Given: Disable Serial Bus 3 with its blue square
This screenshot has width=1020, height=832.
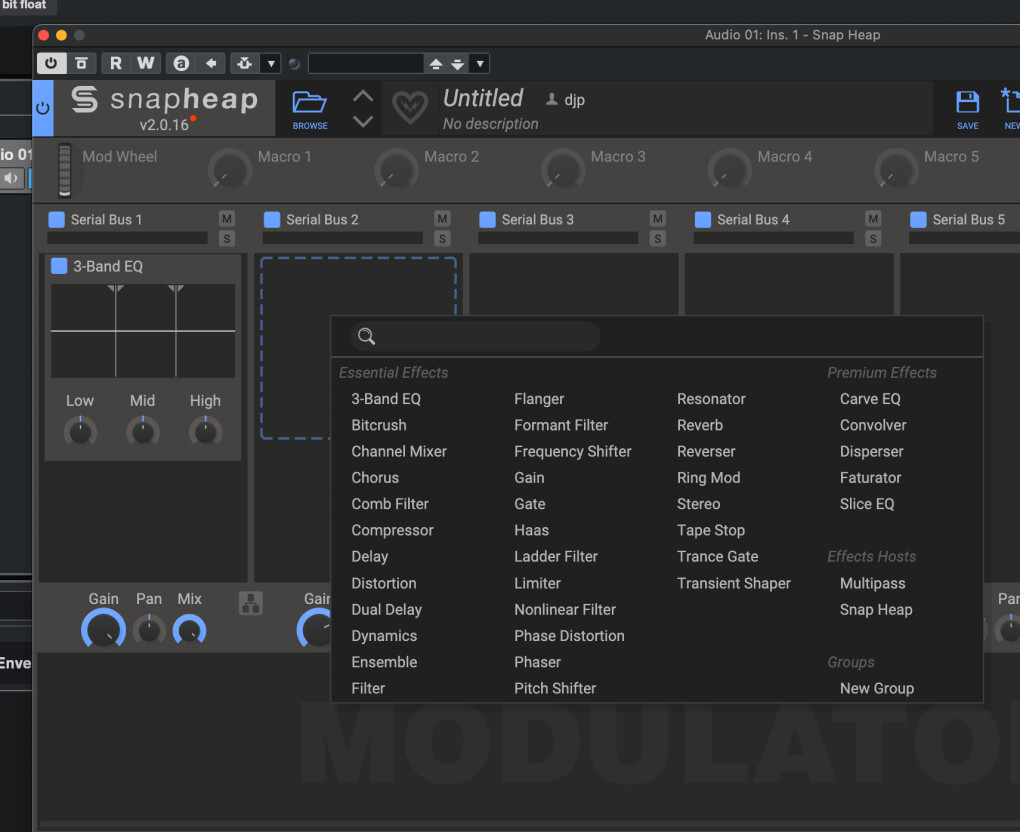Looking at the screenshot, I should coord(487,220).
